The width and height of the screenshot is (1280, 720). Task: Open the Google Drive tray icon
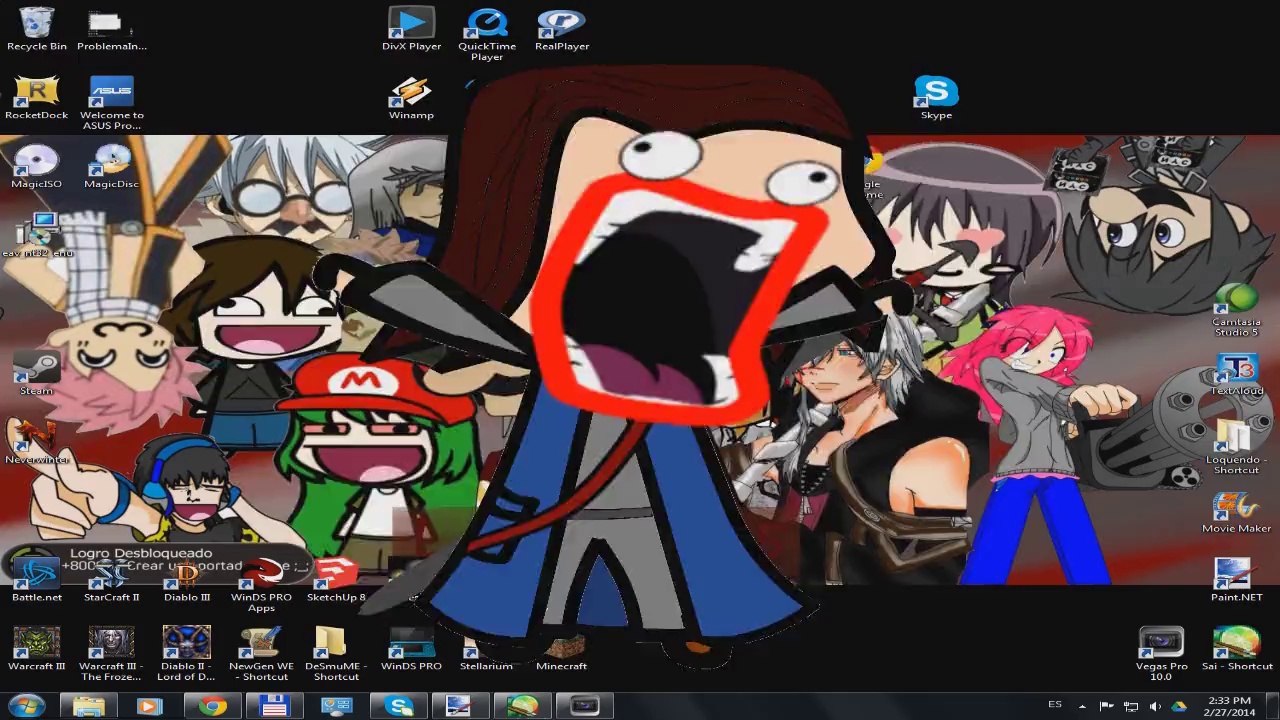pyautogui.click(x=1179, y=706)
